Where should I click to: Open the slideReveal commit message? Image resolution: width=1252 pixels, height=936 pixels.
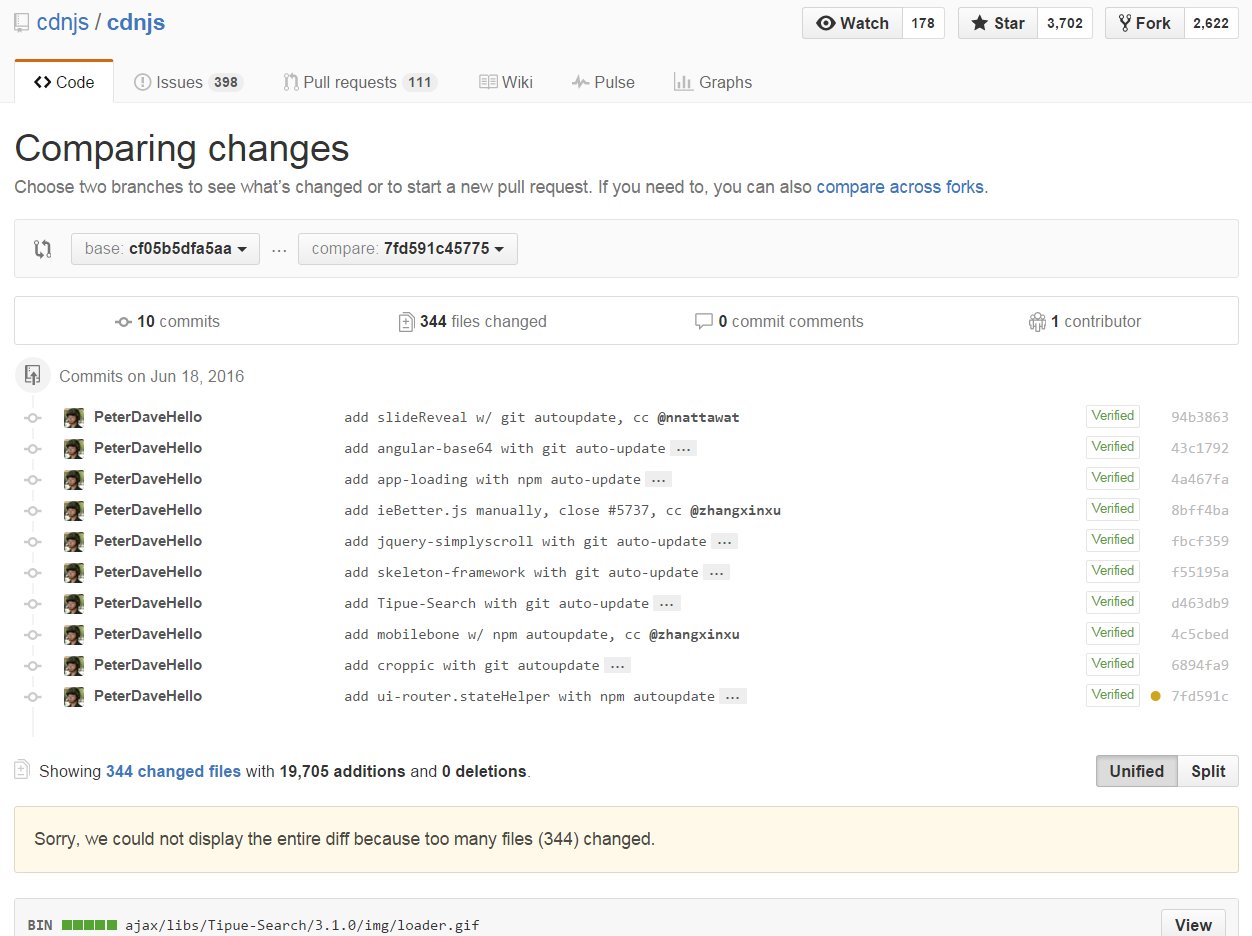497,417
